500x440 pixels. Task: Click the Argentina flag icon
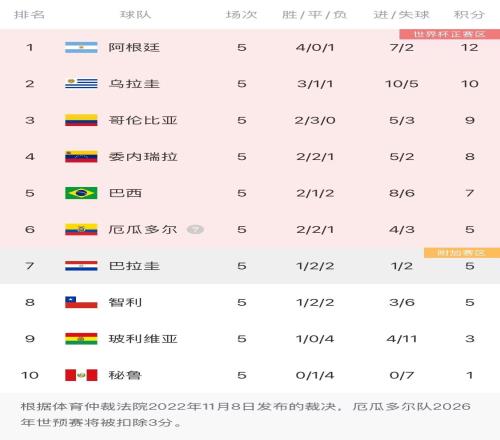point(81,47)
